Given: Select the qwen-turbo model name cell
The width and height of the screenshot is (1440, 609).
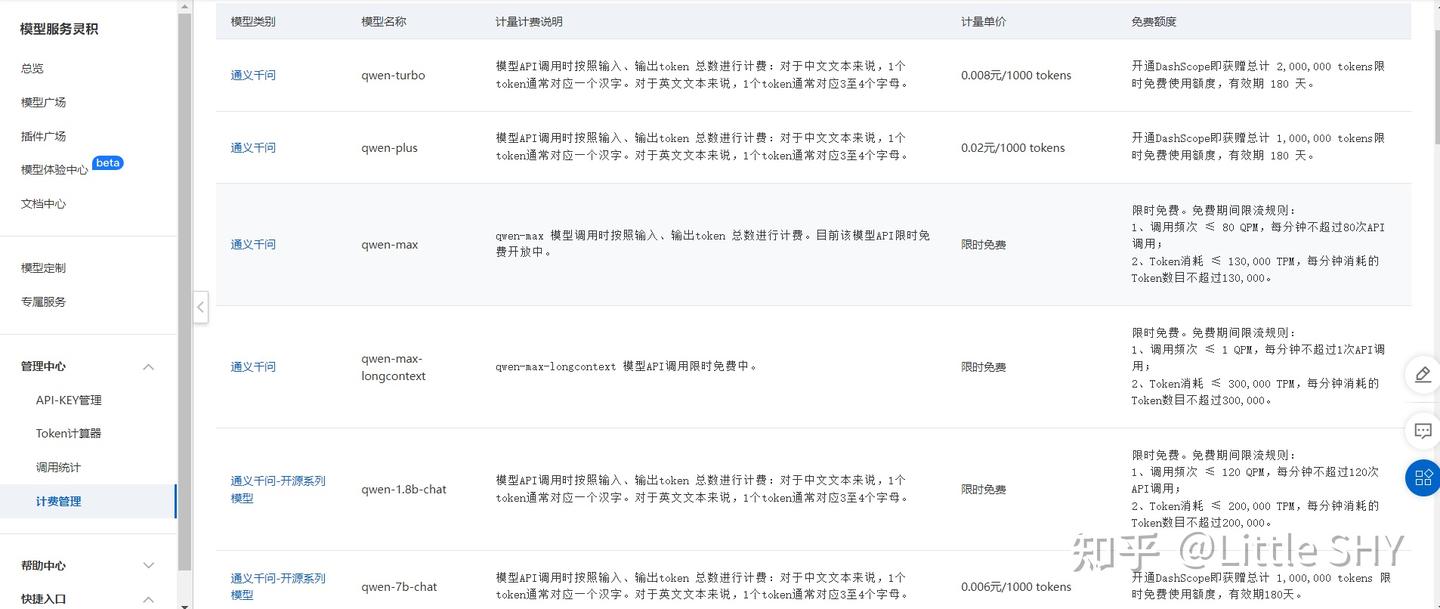Looking at the screenshot, I should coord(393,75).
